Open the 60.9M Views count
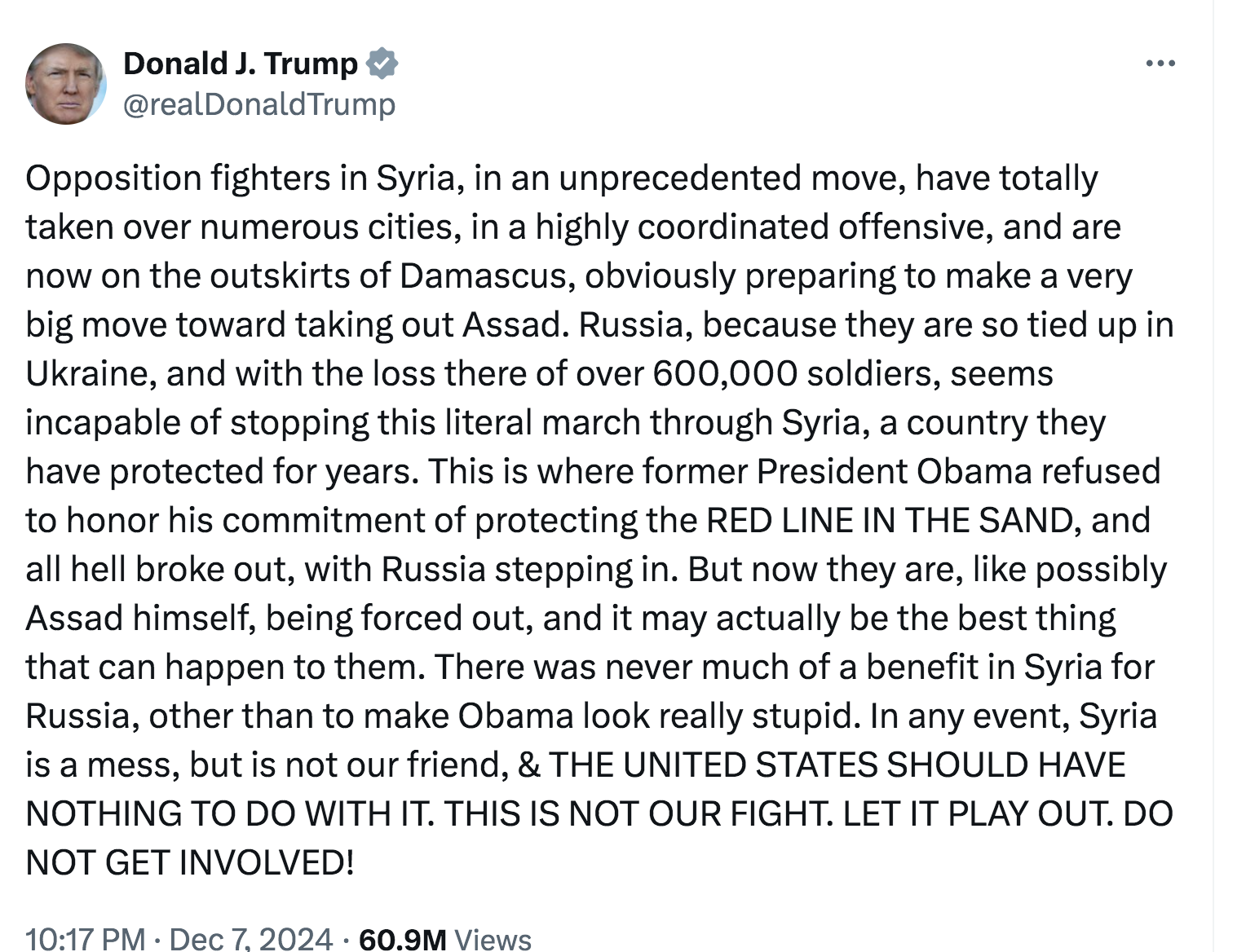 [402, 938]
